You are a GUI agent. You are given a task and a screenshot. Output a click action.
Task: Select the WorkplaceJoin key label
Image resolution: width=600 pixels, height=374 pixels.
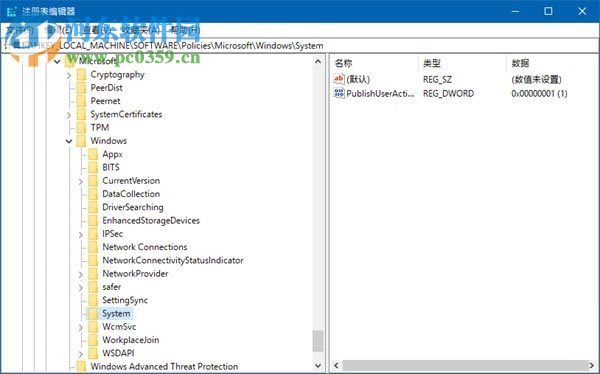tap(130, 340)
